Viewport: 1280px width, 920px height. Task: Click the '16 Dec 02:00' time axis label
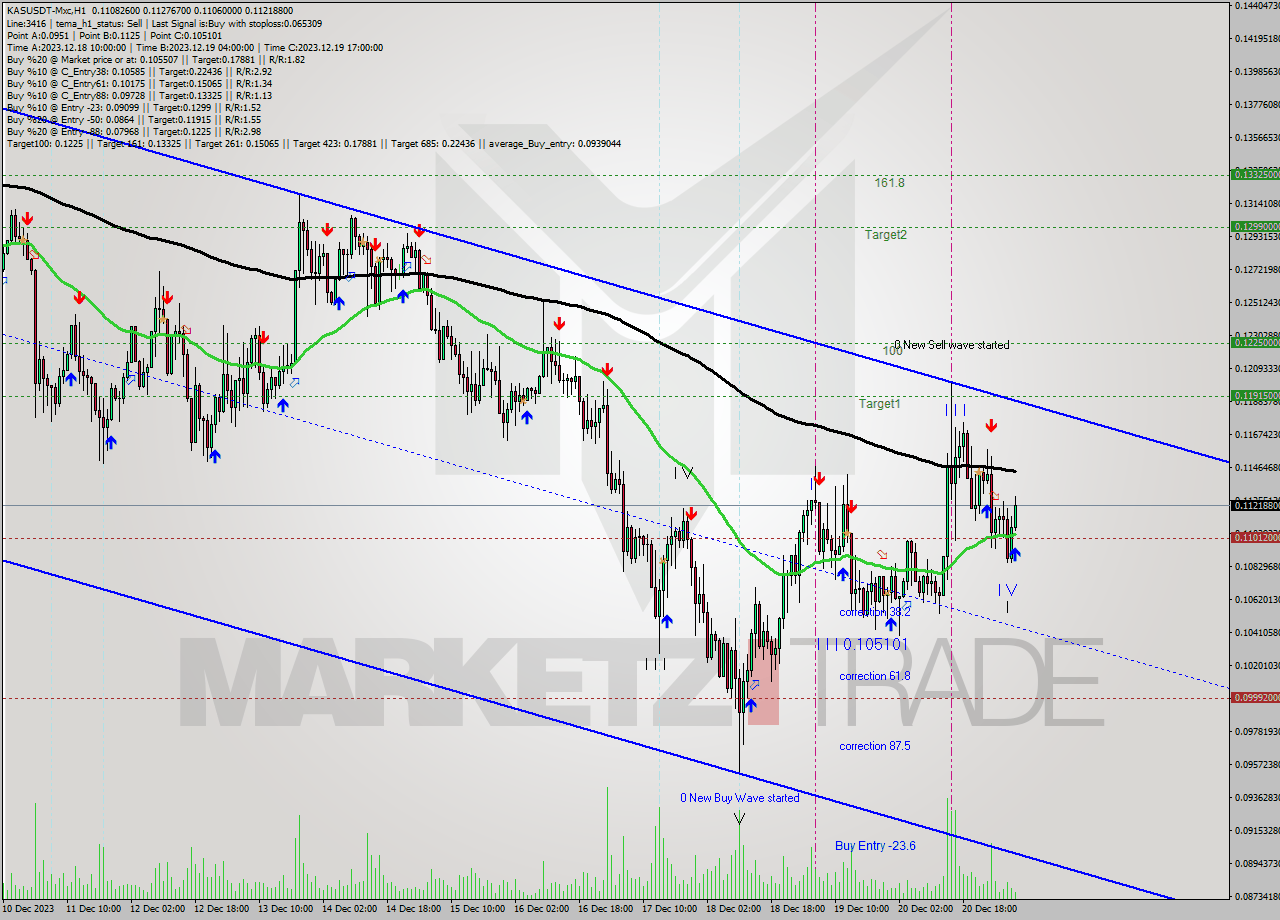point(541,909)
